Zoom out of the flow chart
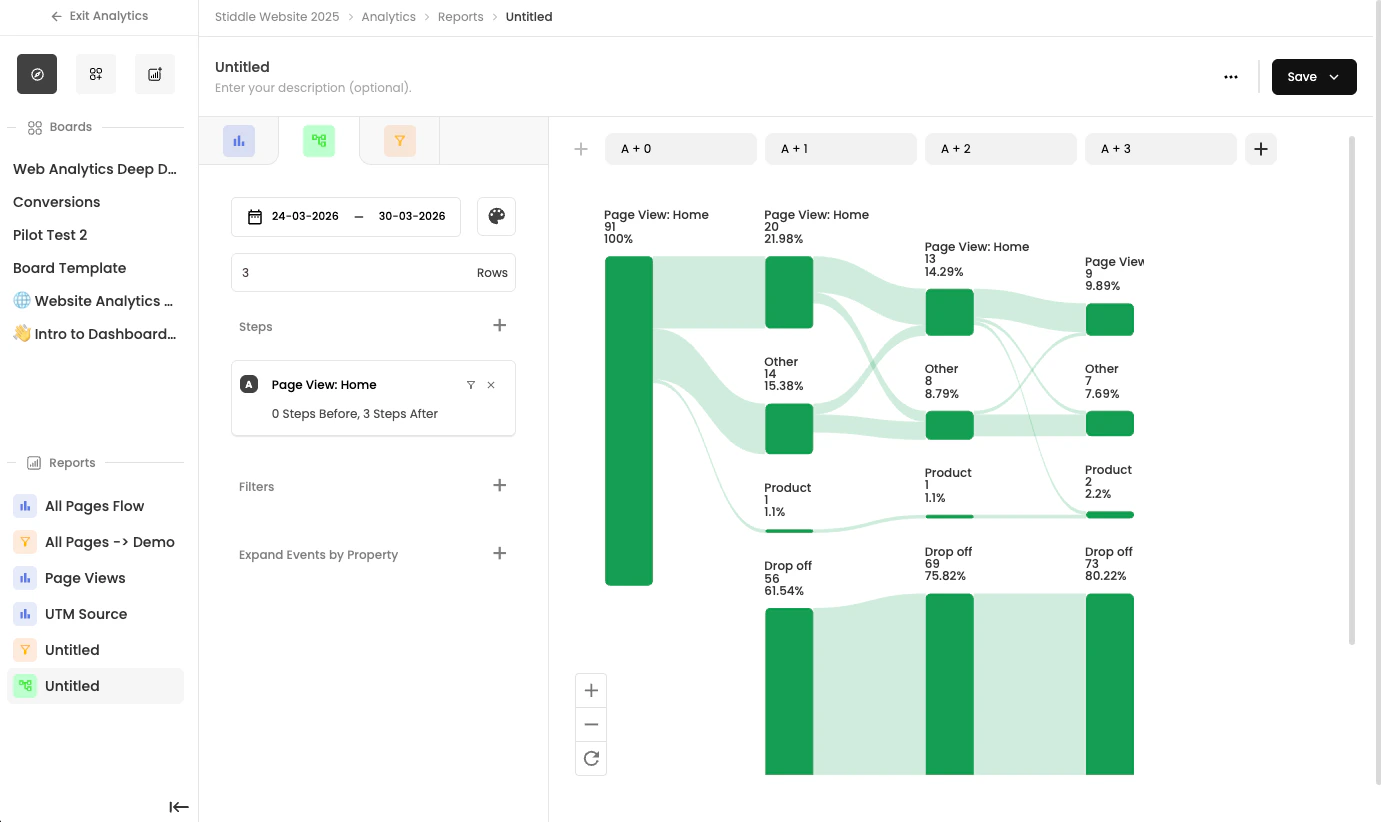The image size is (1381, 822). [591, 724]
